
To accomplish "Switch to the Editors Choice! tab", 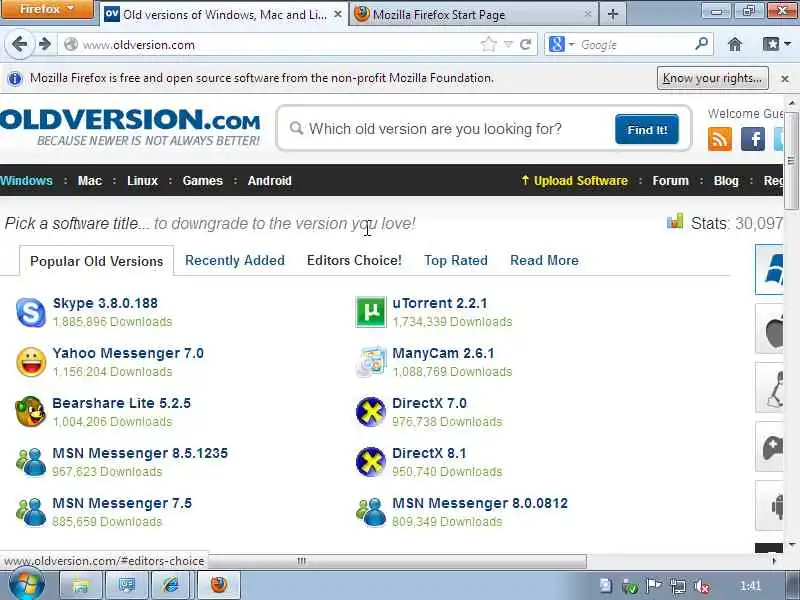I will tap(354, 260).
